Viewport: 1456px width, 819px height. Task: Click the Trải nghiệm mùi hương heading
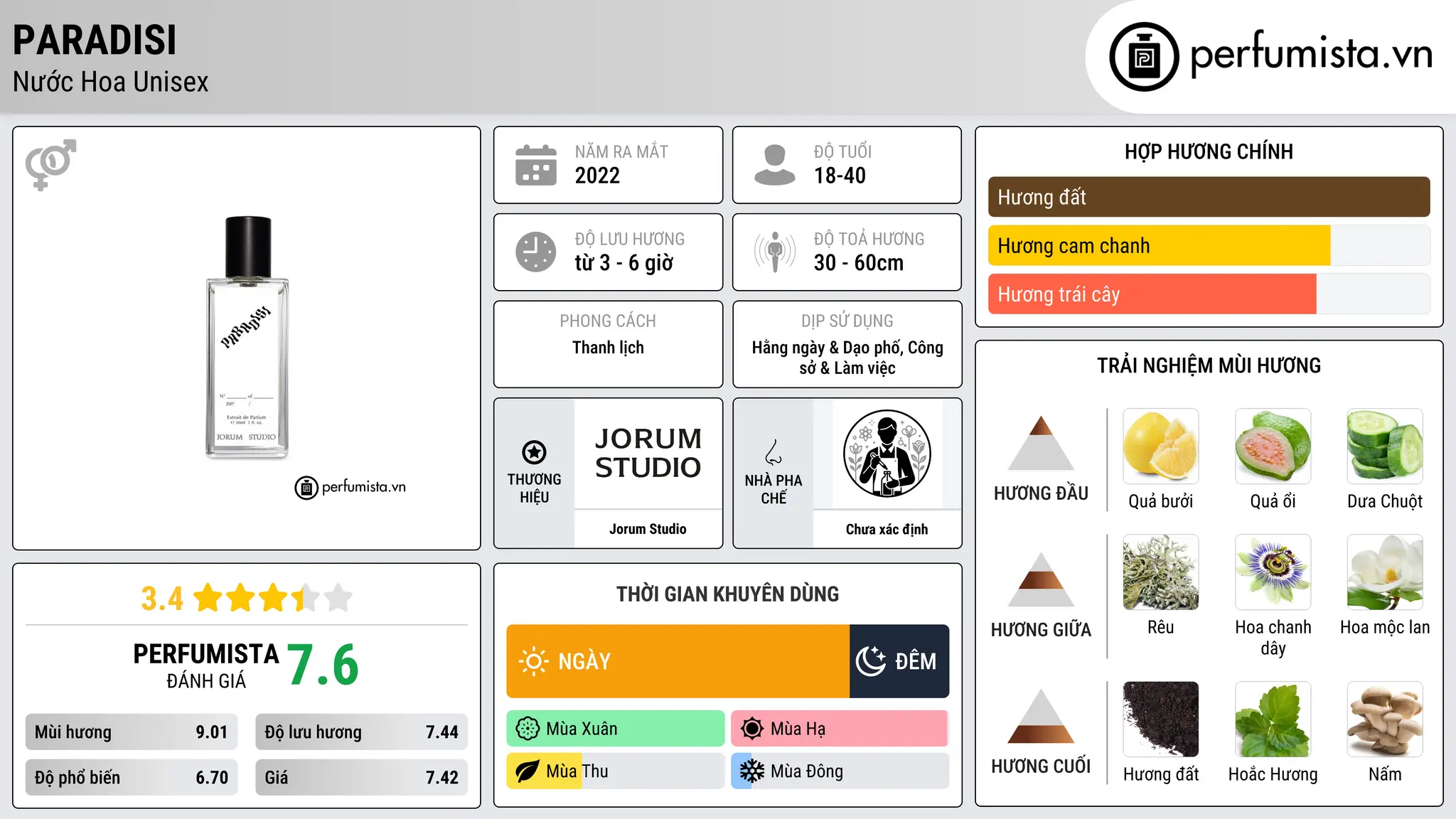coord(1209,365)
